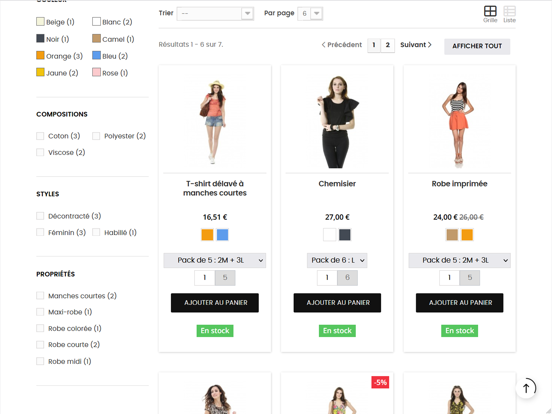The width and height of the screenshot is (552, 414).
Task: Add Robe imprimée to cart
Action: [459, 303]
